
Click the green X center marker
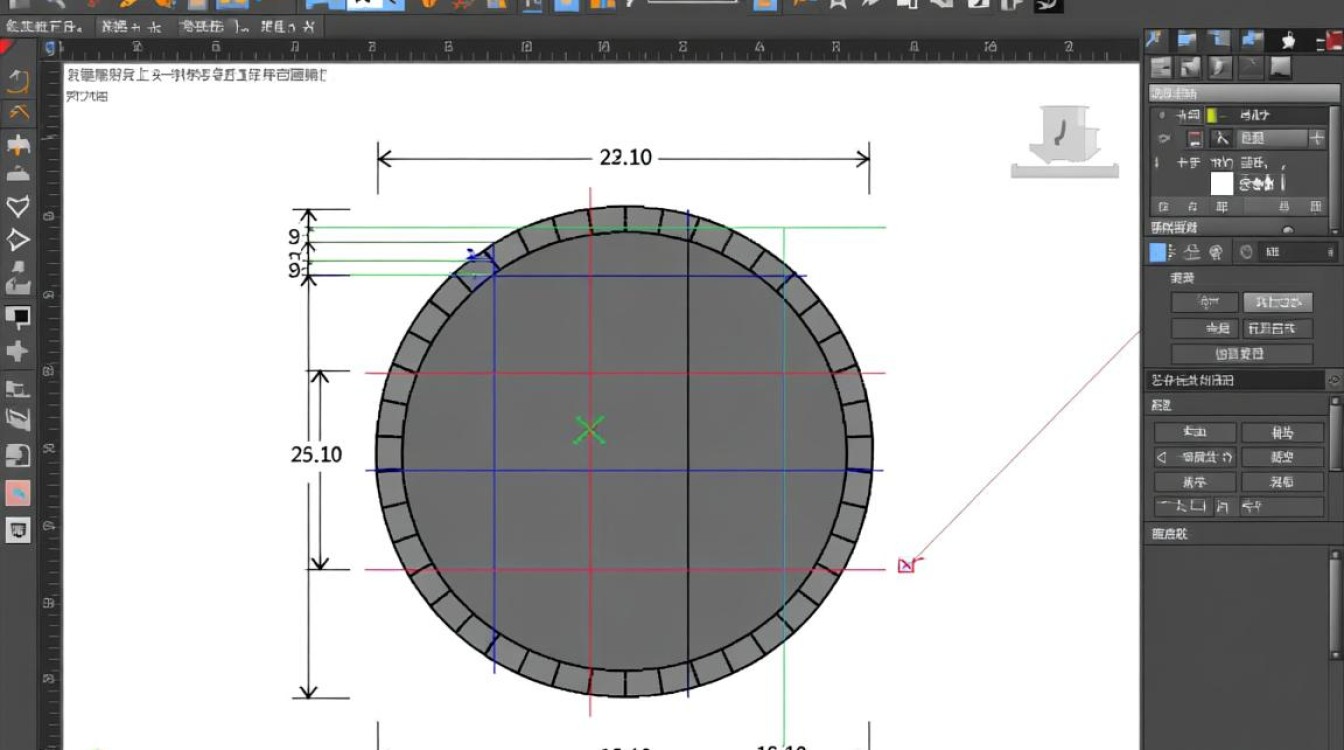coord(590,430)
